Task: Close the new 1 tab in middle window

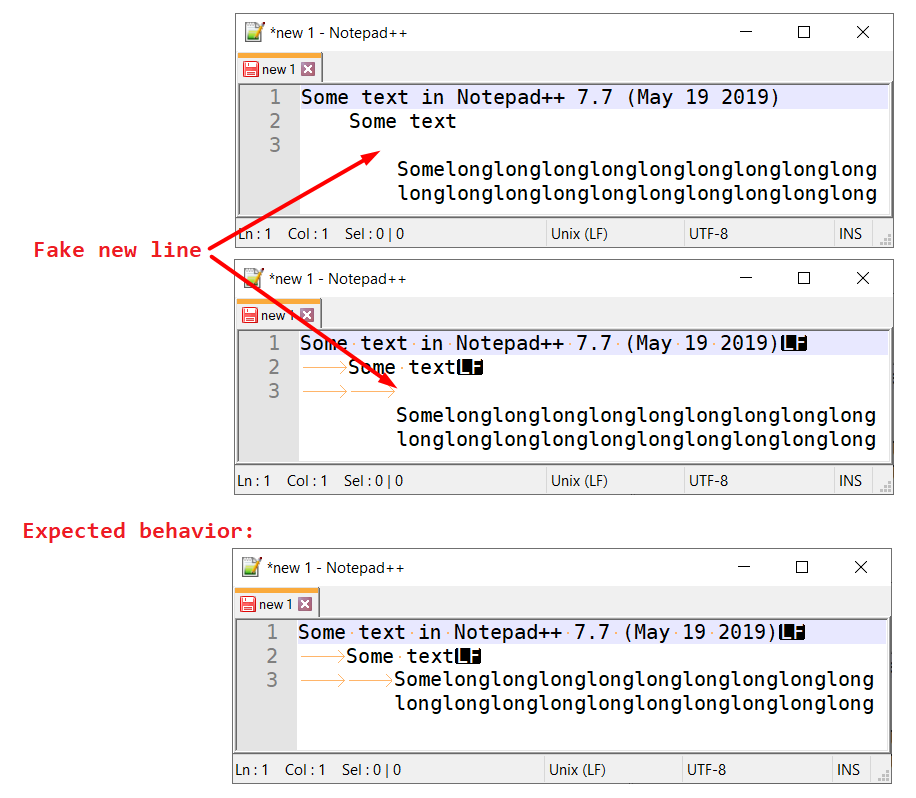Action: [307, 315]
